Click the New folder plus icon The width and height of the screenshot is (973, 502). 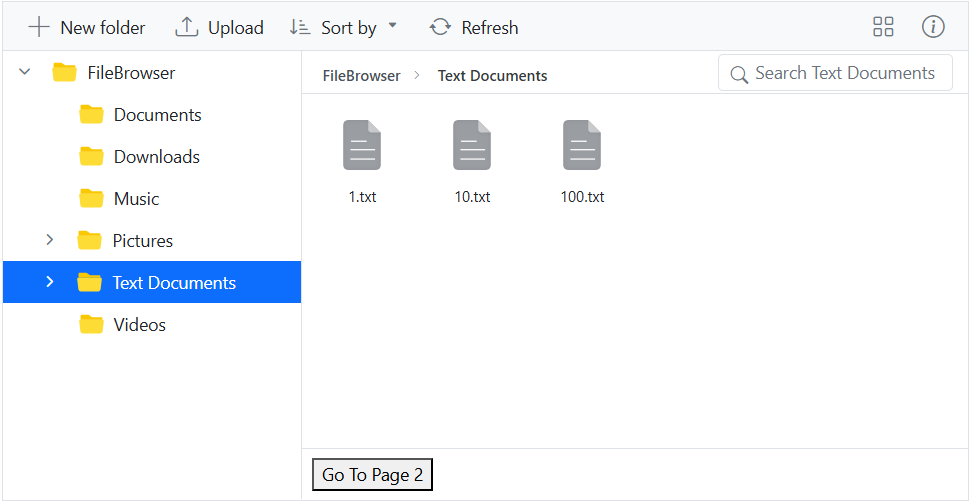click(x=39, y=27)
